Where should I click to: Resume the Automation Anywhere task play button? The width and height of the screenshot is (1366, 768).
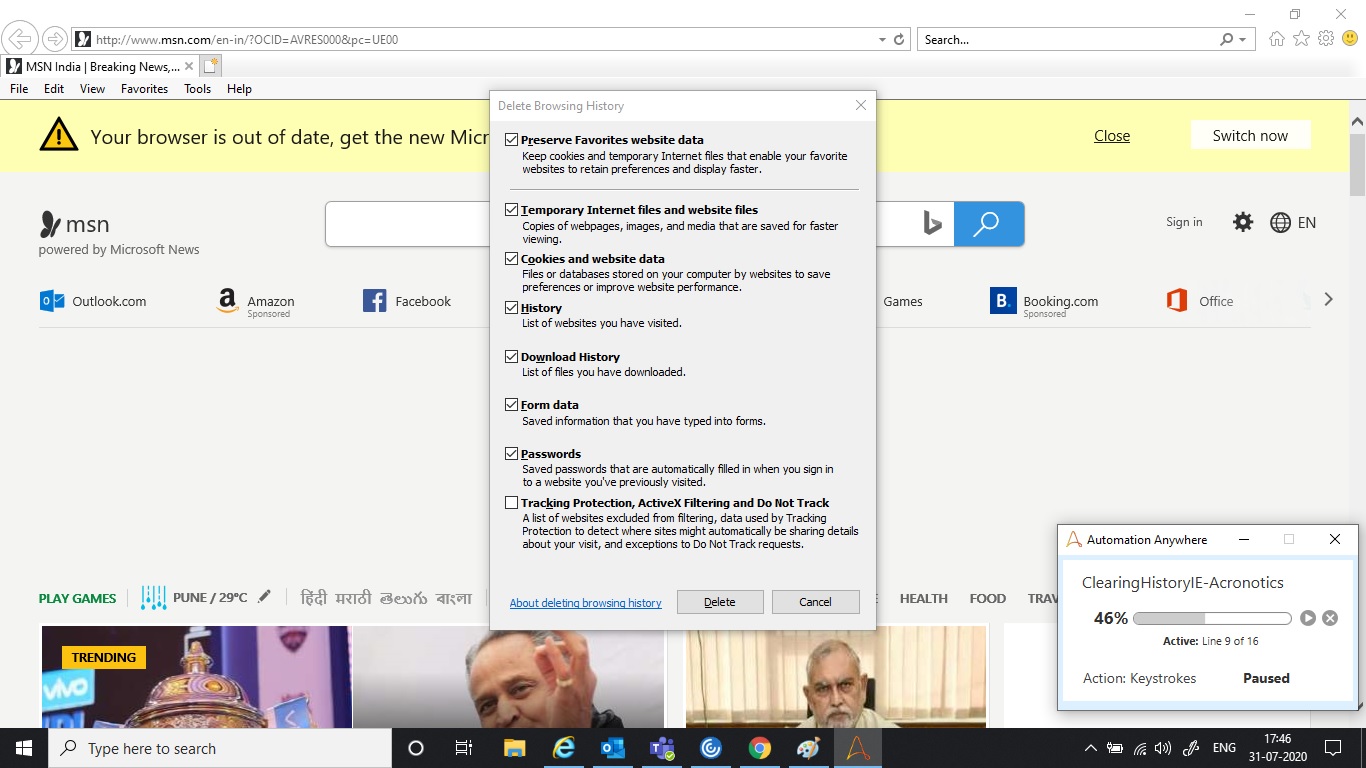(x=1308, y=618)
